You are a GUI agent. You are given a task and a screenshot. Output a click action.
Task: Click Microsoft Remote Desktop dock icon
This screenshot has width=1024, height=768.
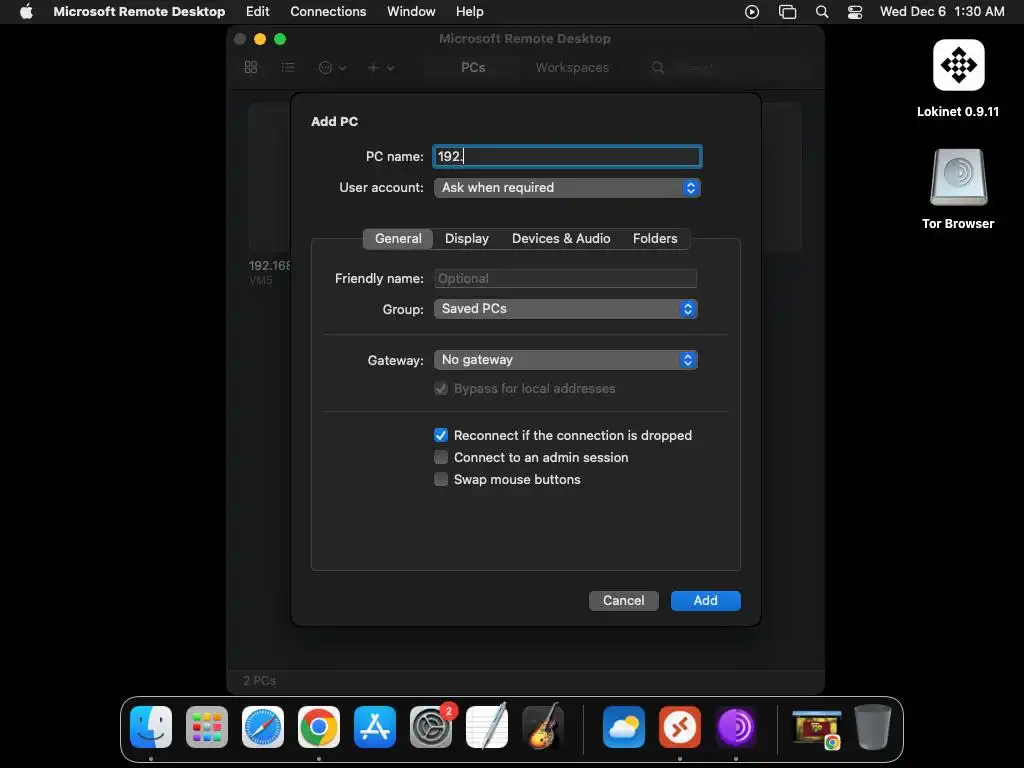click(680, 727)
